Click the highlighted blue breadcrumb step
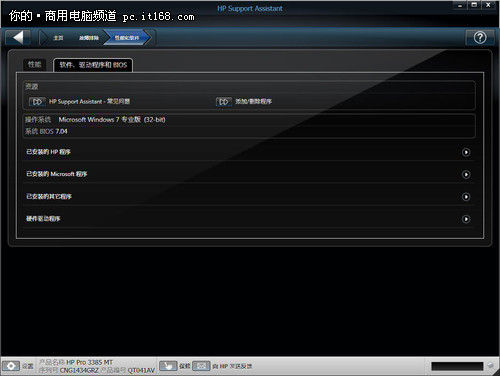500x376 pixels. pos(127,38)
